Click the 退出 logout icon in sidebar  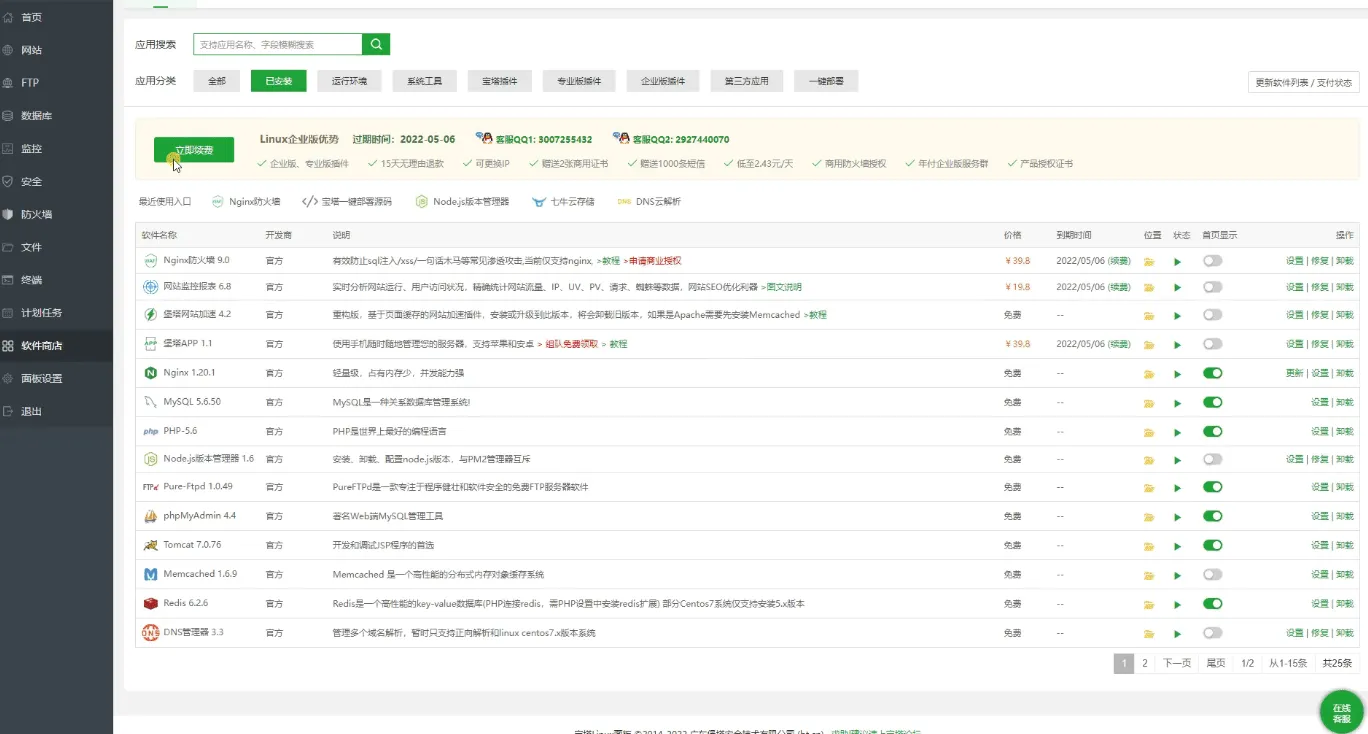8,411
